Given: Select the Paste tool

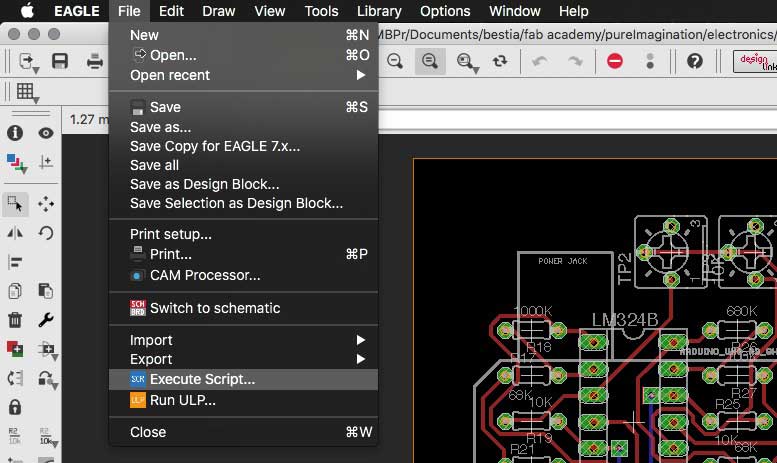Looking at the screenshot, I should (46, 290).
